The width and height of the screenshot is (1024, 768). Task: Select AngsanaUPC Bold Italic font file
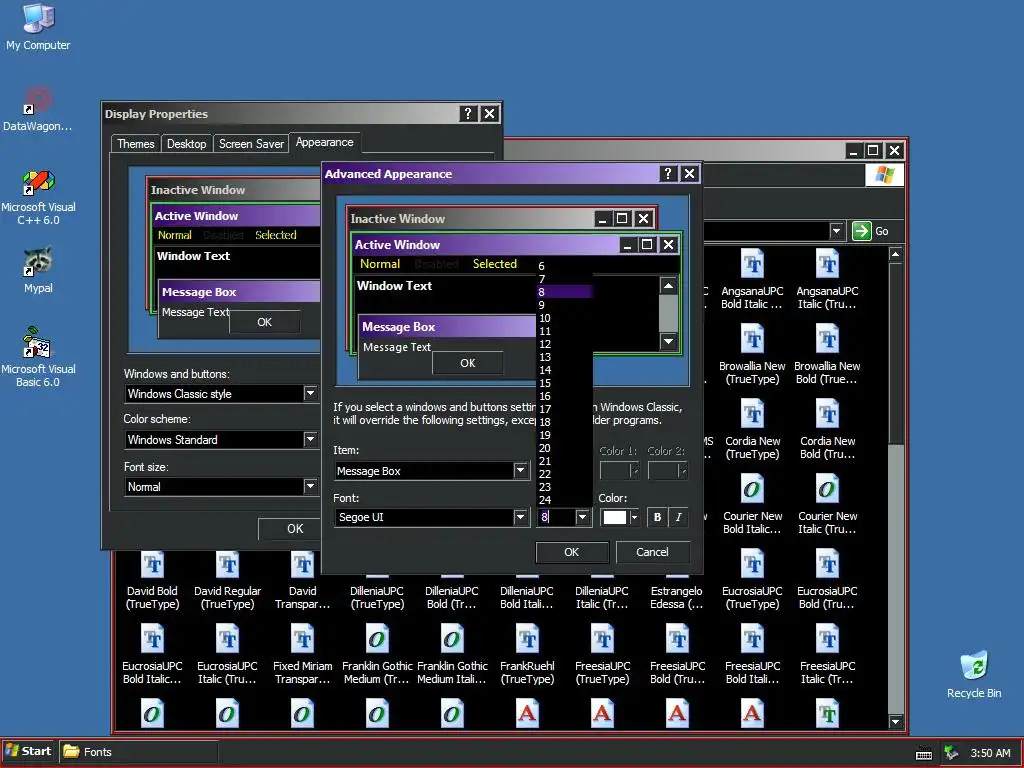[752, 279]
